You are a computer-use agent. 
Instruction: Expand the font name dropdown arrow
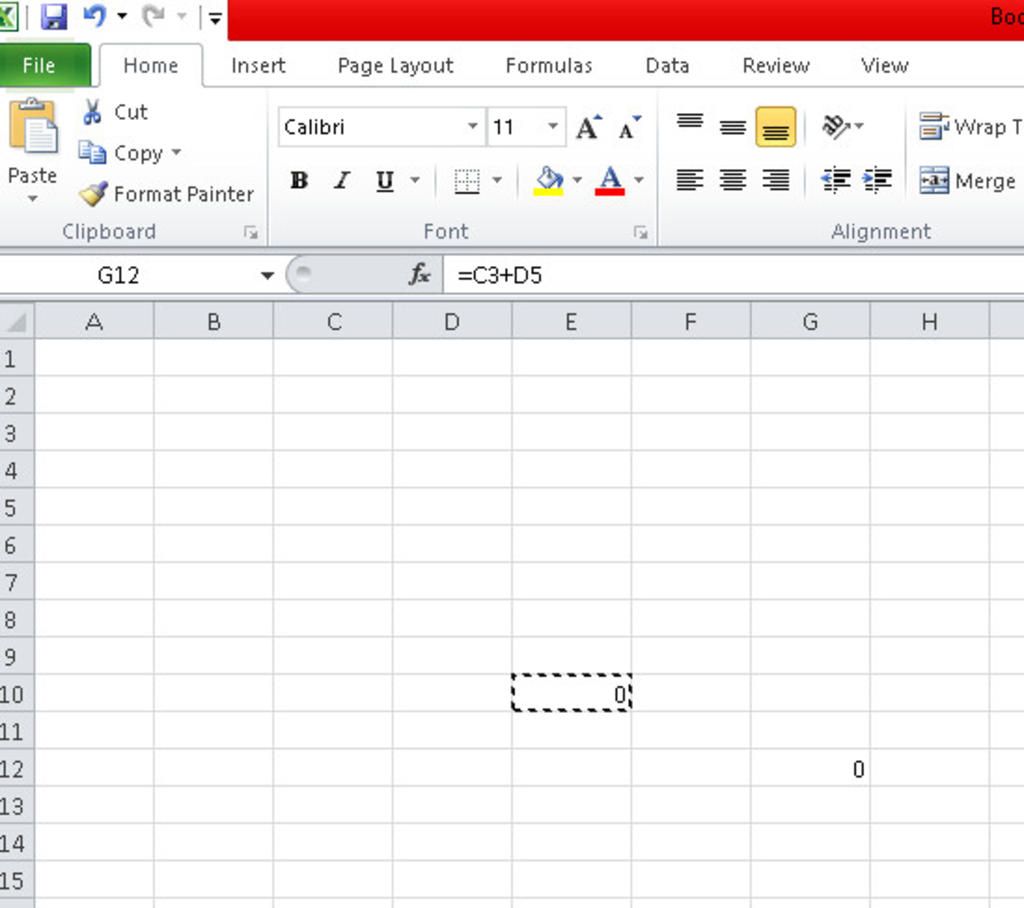pos(473,126)
